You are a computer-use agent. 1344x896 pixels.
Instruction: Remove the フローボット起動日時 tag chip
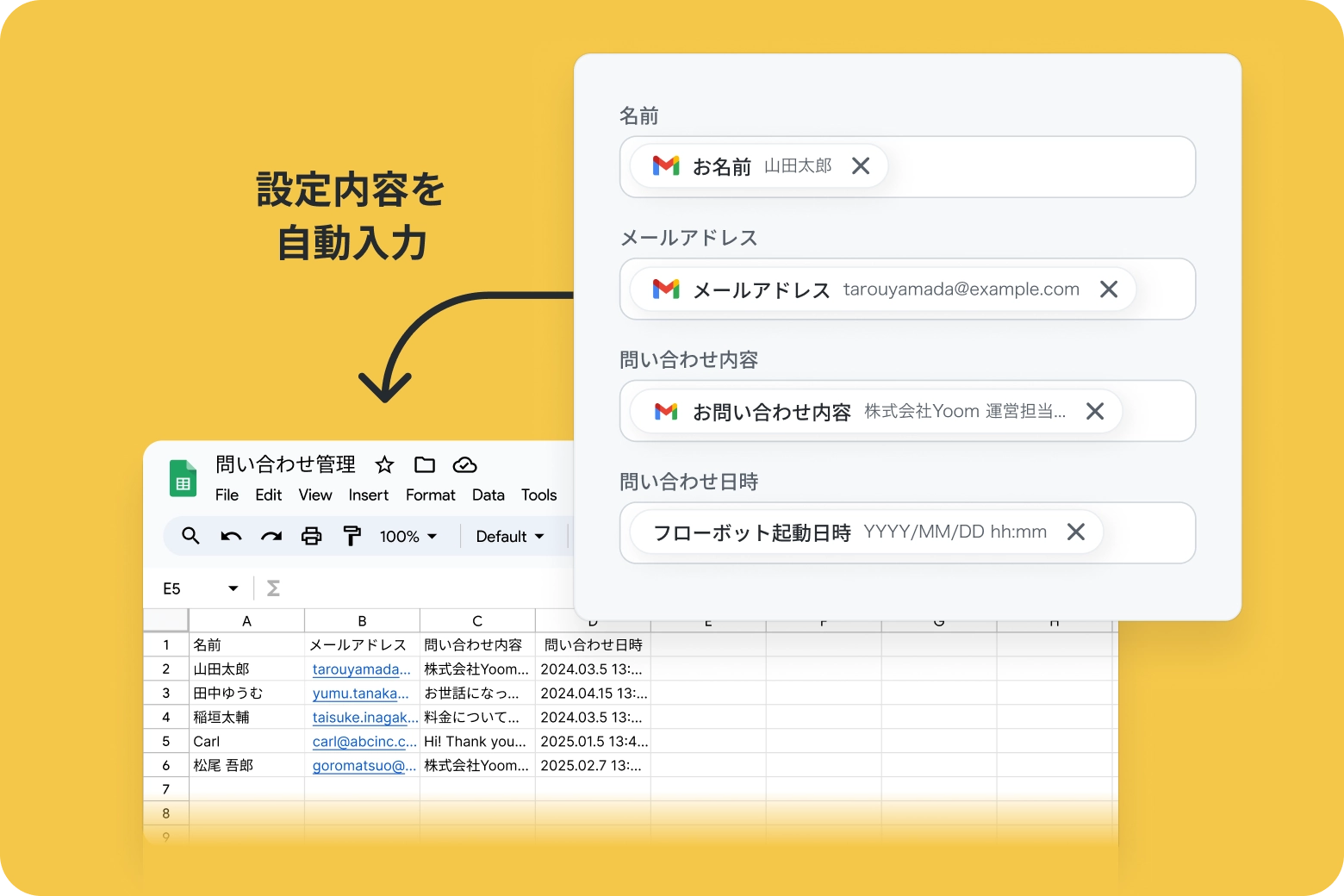tap(1075, 532)
